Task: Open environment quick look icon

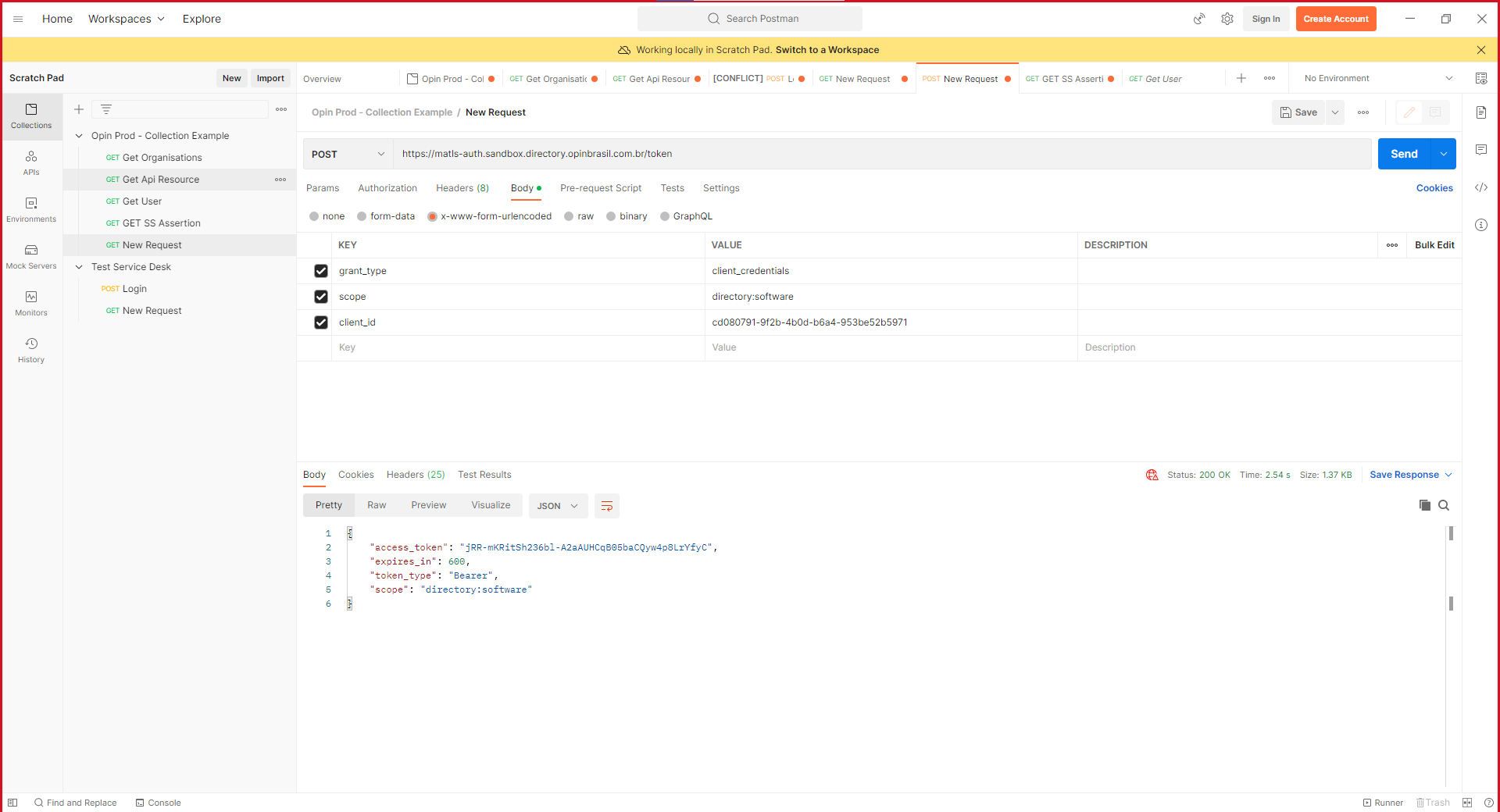Action: pyautogui.click(x=1481, y=78)
